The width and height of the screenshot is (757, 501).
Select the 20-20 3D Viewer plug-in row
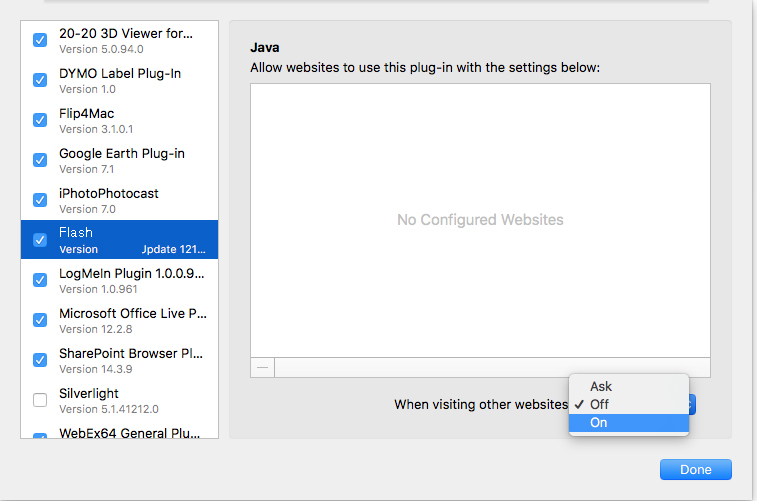click(x=119, y=41)
